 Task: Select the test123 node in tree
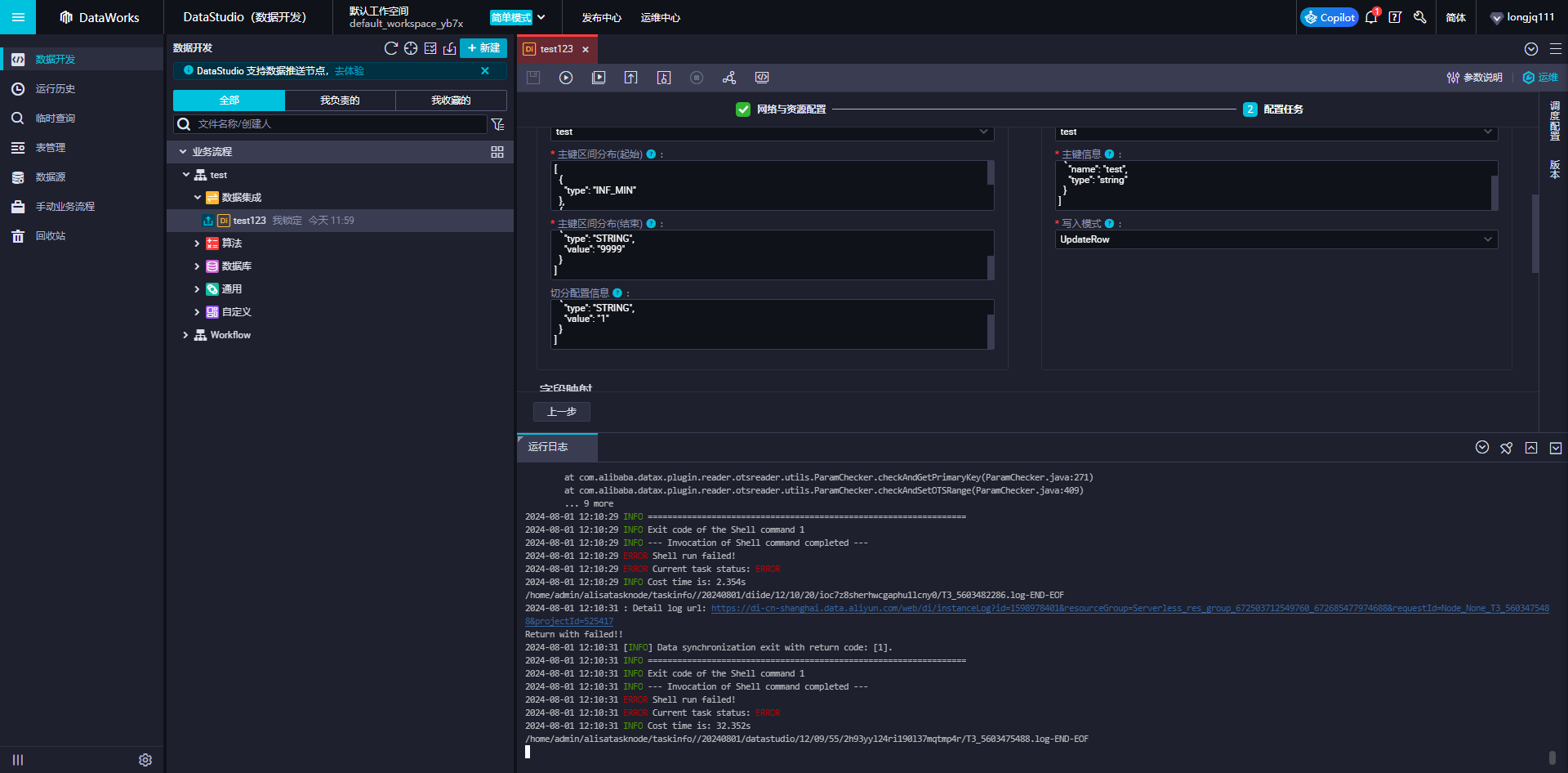[x=340, y=221]
